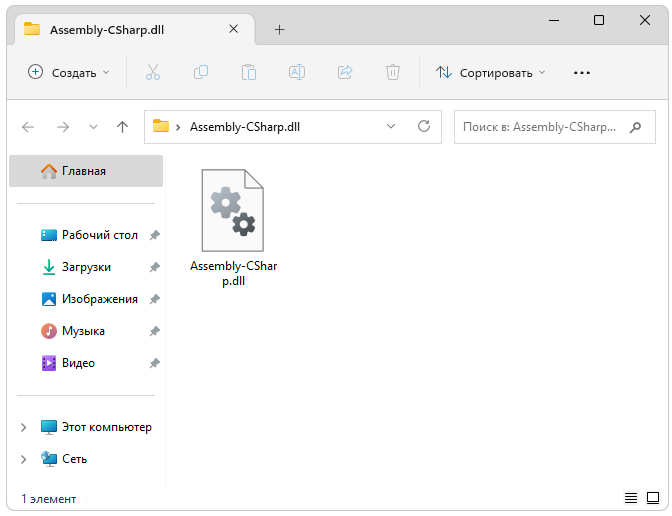
Task: Maximize the Explorer window
Action: tap(599, 20)
